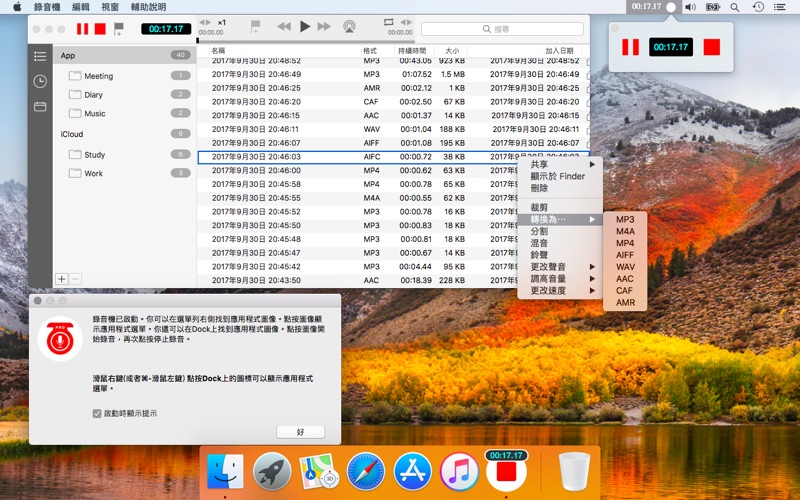
Task: Show the list view in the sidebar
Action: 40,56
